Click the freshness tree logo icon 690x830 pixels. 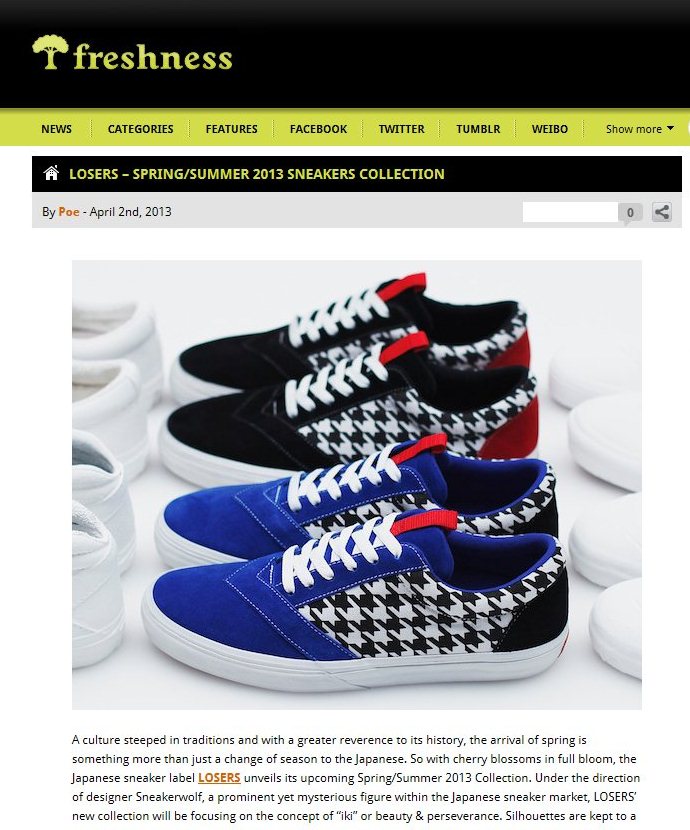[50, 52]
